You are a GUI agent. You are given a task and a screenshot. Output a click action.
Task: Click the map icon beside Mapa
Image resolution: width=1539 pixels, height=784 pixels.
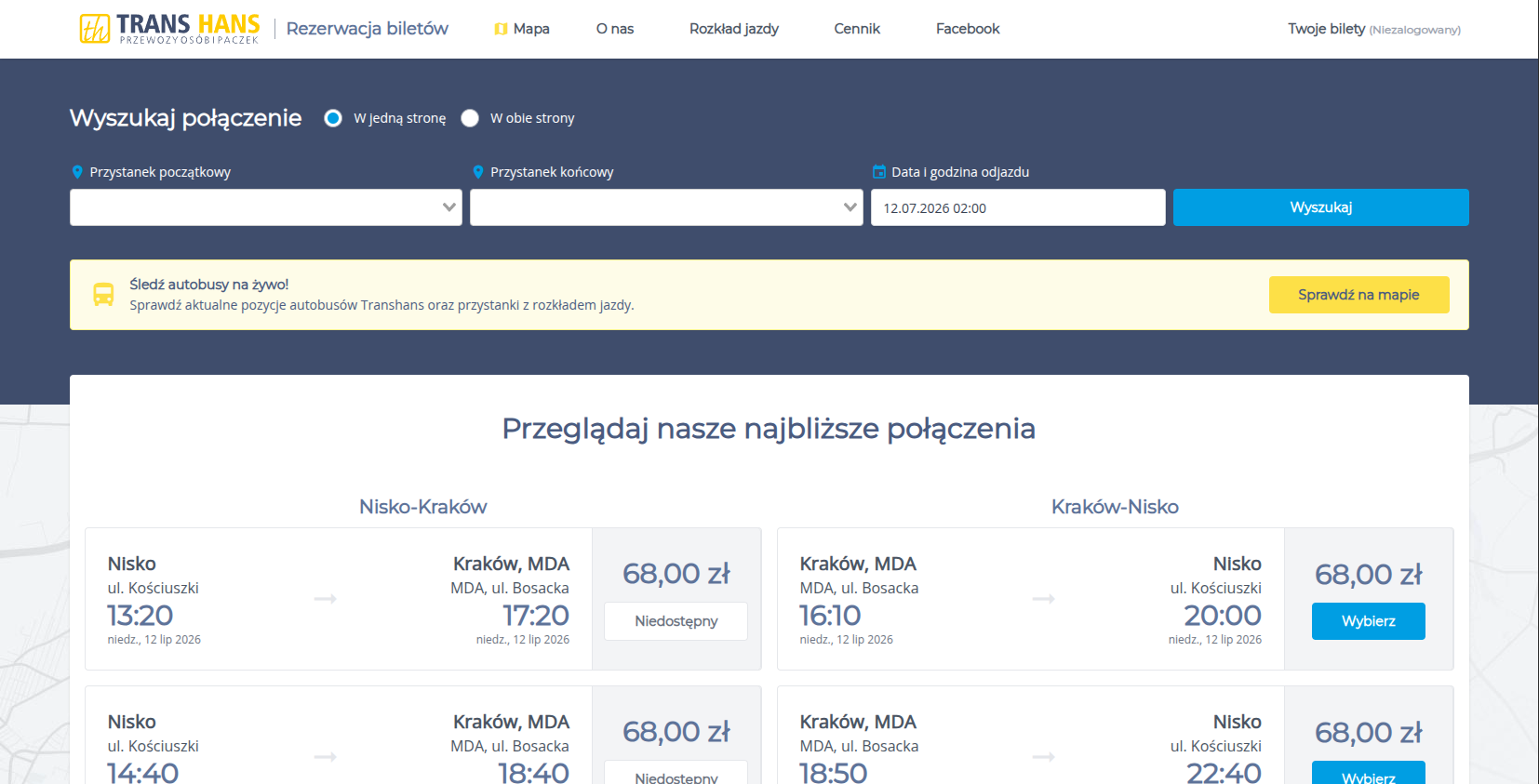click(501, 29)
